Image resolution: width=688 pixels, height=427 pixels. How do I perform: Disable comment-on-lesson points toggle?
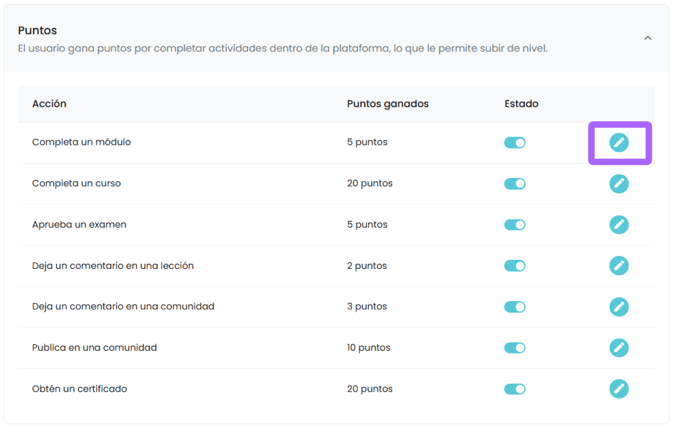[x=515, y=266]
